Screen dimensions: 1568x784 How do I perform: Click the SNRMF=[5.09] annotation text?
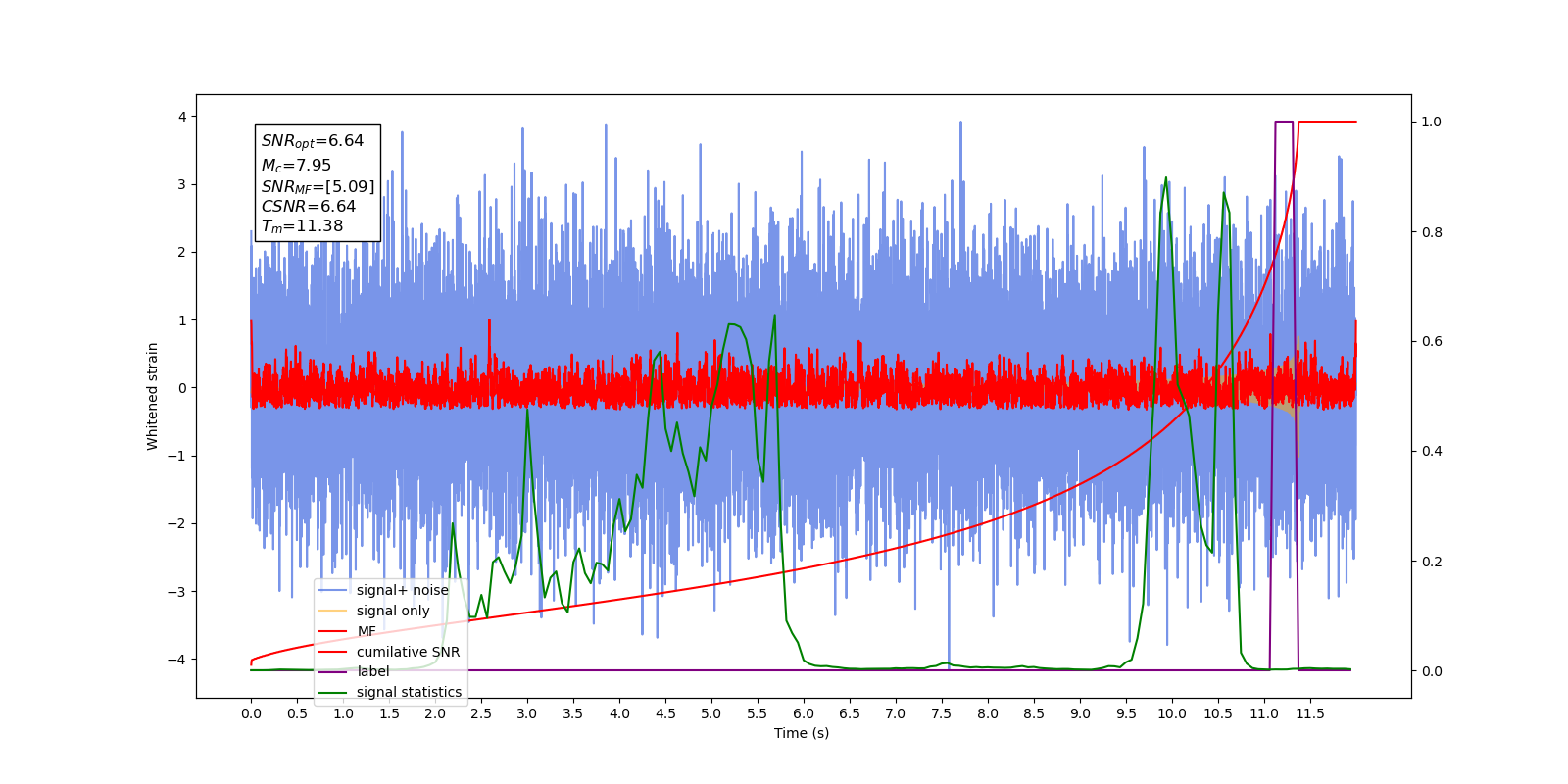(x=318, y=186)
